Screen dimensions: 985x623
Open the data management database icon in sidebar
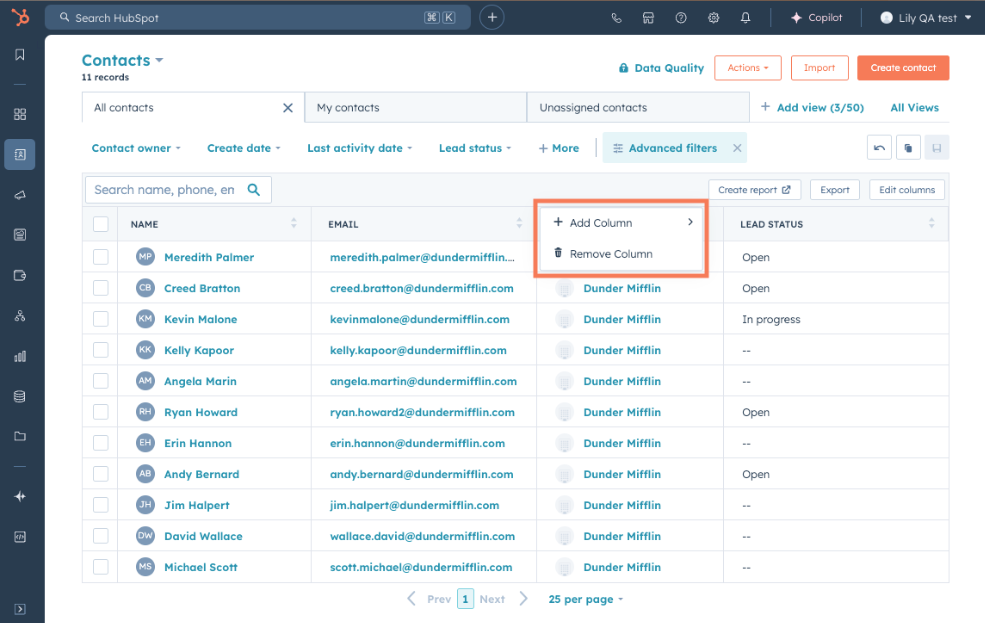[20, 396]
